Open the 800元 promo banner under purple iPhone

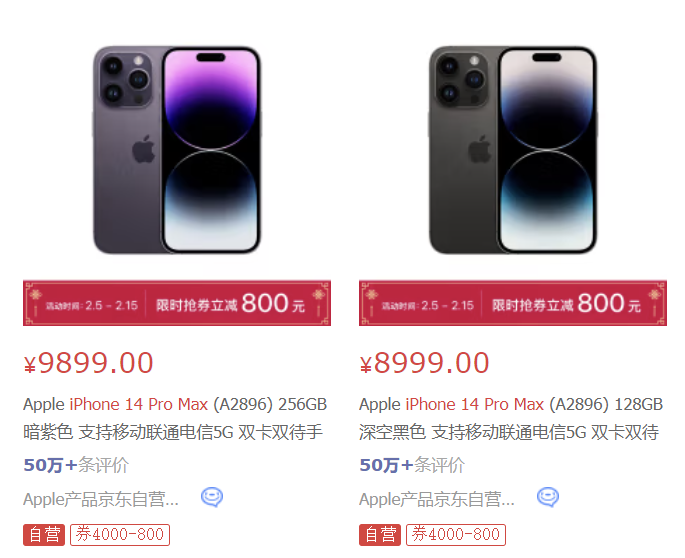[x=177, y=303]
